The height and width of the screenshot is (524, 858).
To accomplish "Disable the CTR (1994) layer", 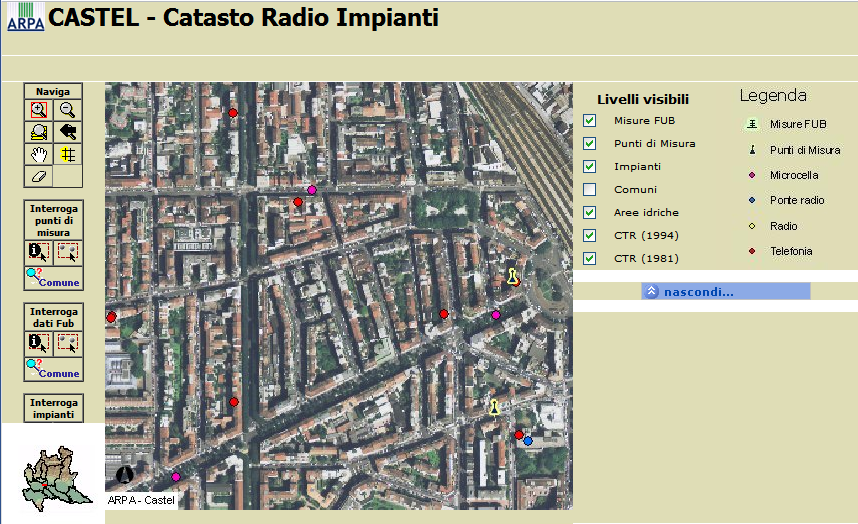I will click(x=590, y=236).
